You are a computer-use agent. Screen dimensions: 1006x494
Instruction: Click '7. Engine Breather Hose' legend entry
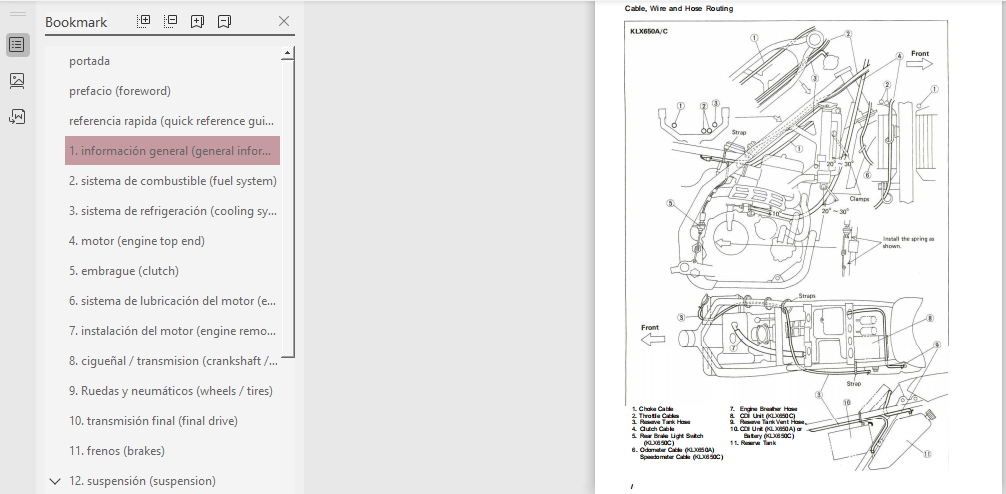click(763, 409)
